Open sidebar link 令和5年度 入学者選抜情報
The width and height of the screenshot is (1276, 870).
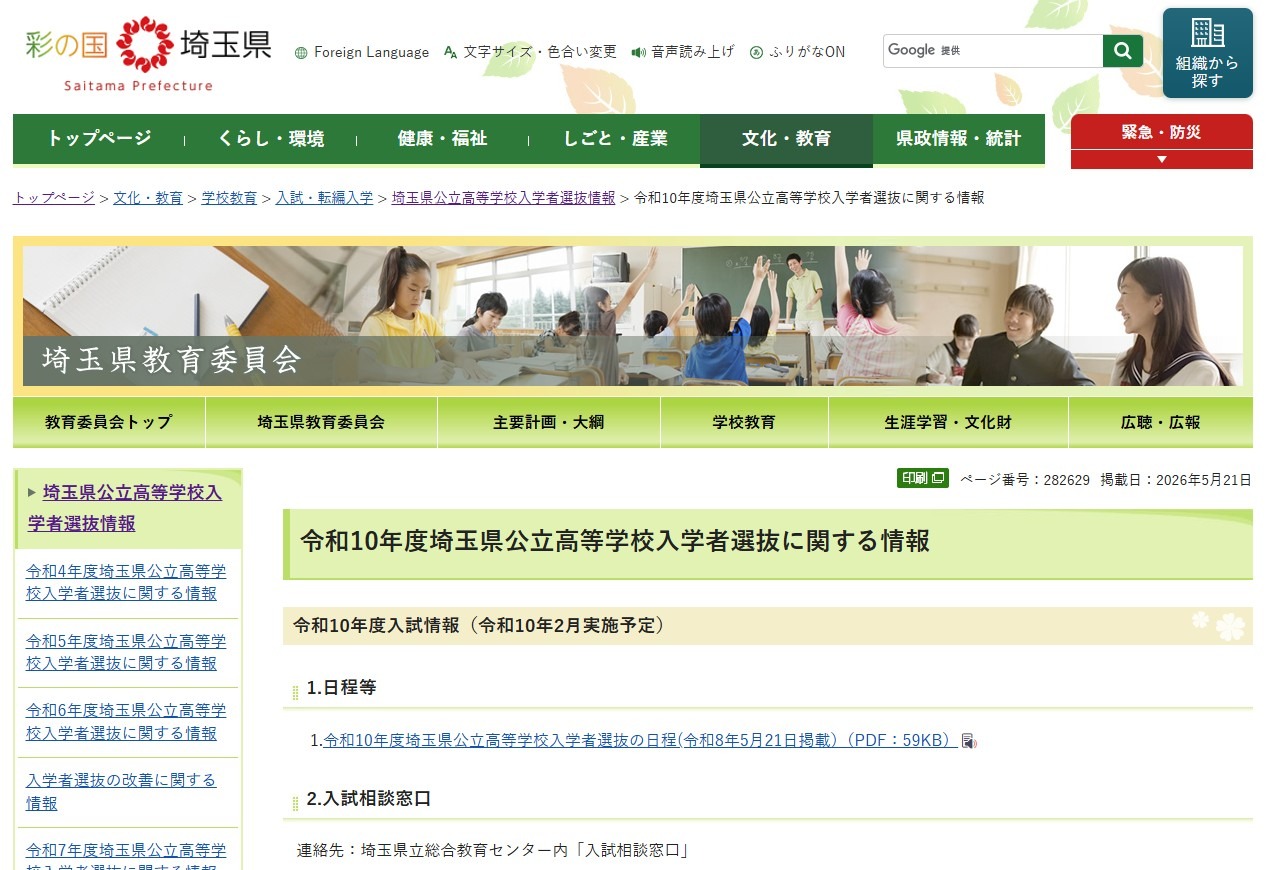coord(126,652)
